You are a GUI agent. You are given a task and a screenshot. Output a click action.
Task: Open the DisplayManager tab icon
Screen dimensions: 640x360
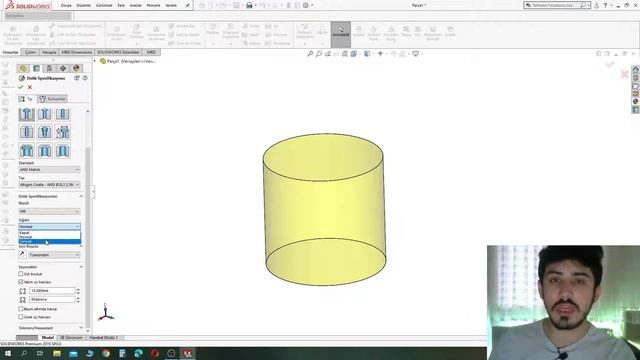coord(76,68)
